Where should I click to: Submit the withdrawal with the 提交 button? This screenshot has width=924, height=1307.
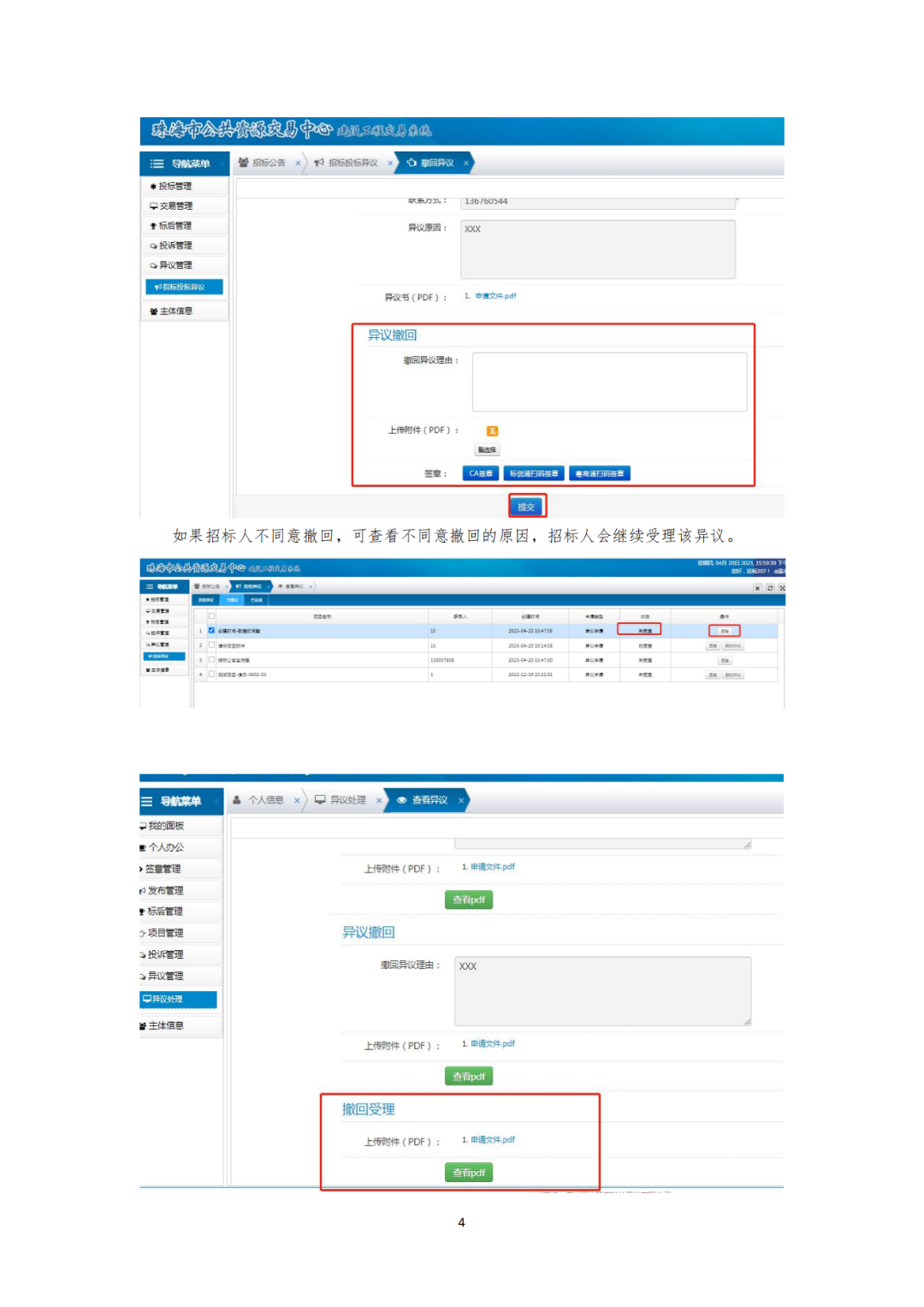[x=527, y=507]
